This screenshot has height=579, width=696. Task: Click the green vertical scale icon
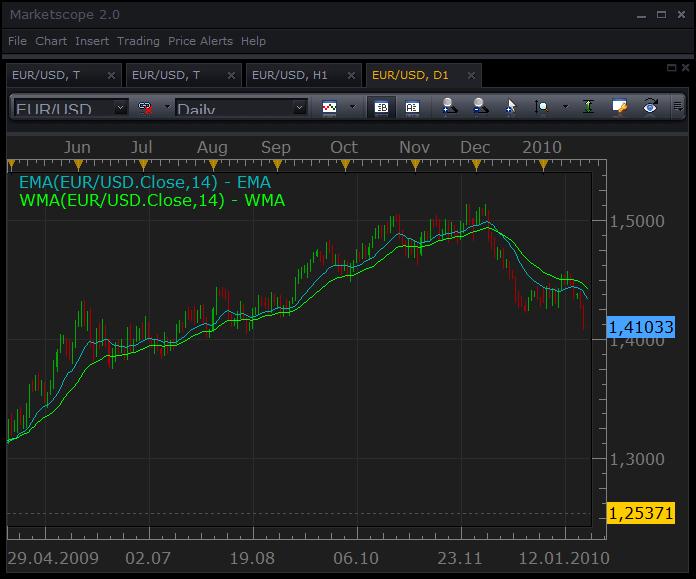click(588, 107)
